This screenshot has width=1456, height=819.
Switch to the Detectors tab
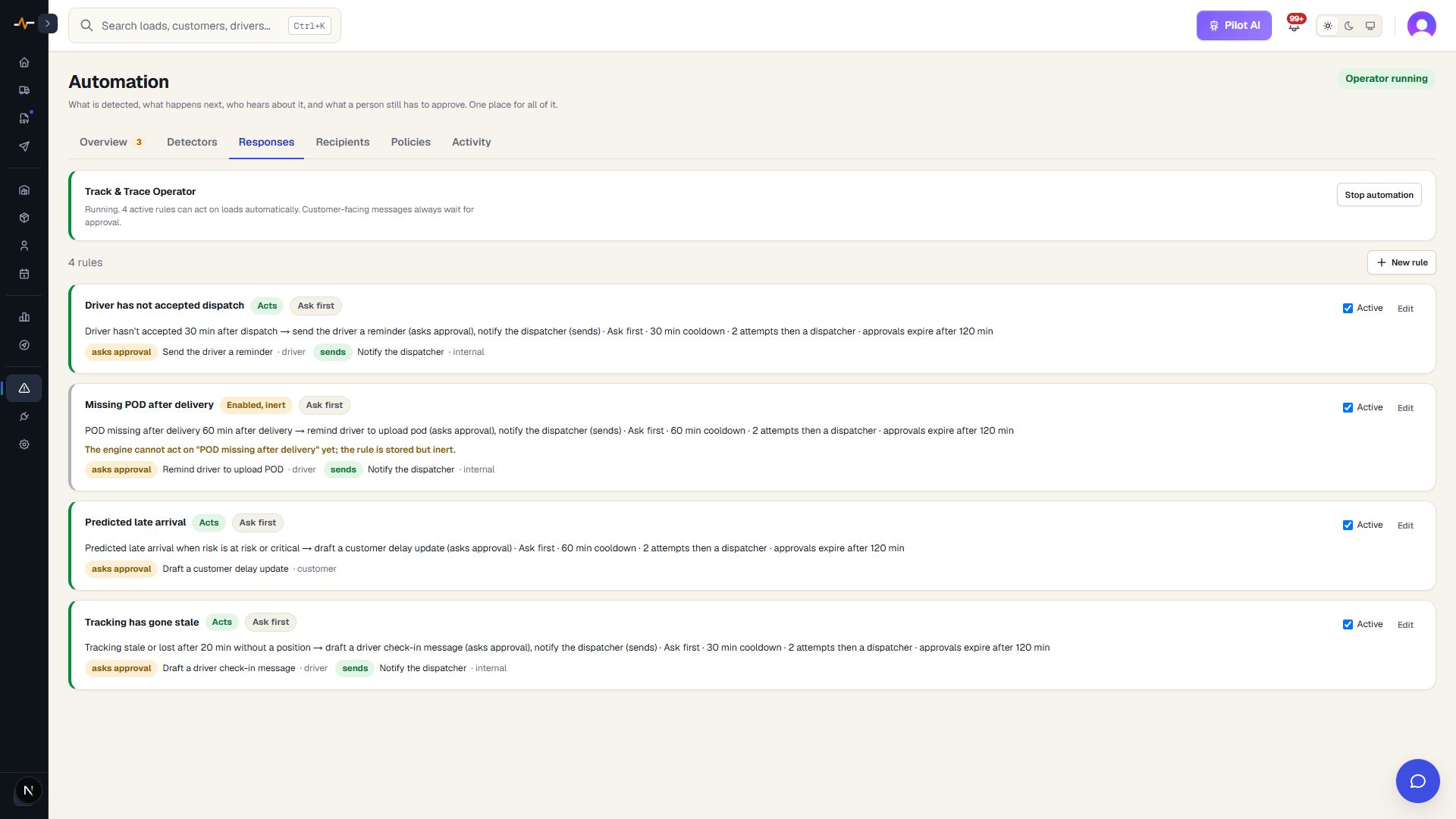click(192, 142)
